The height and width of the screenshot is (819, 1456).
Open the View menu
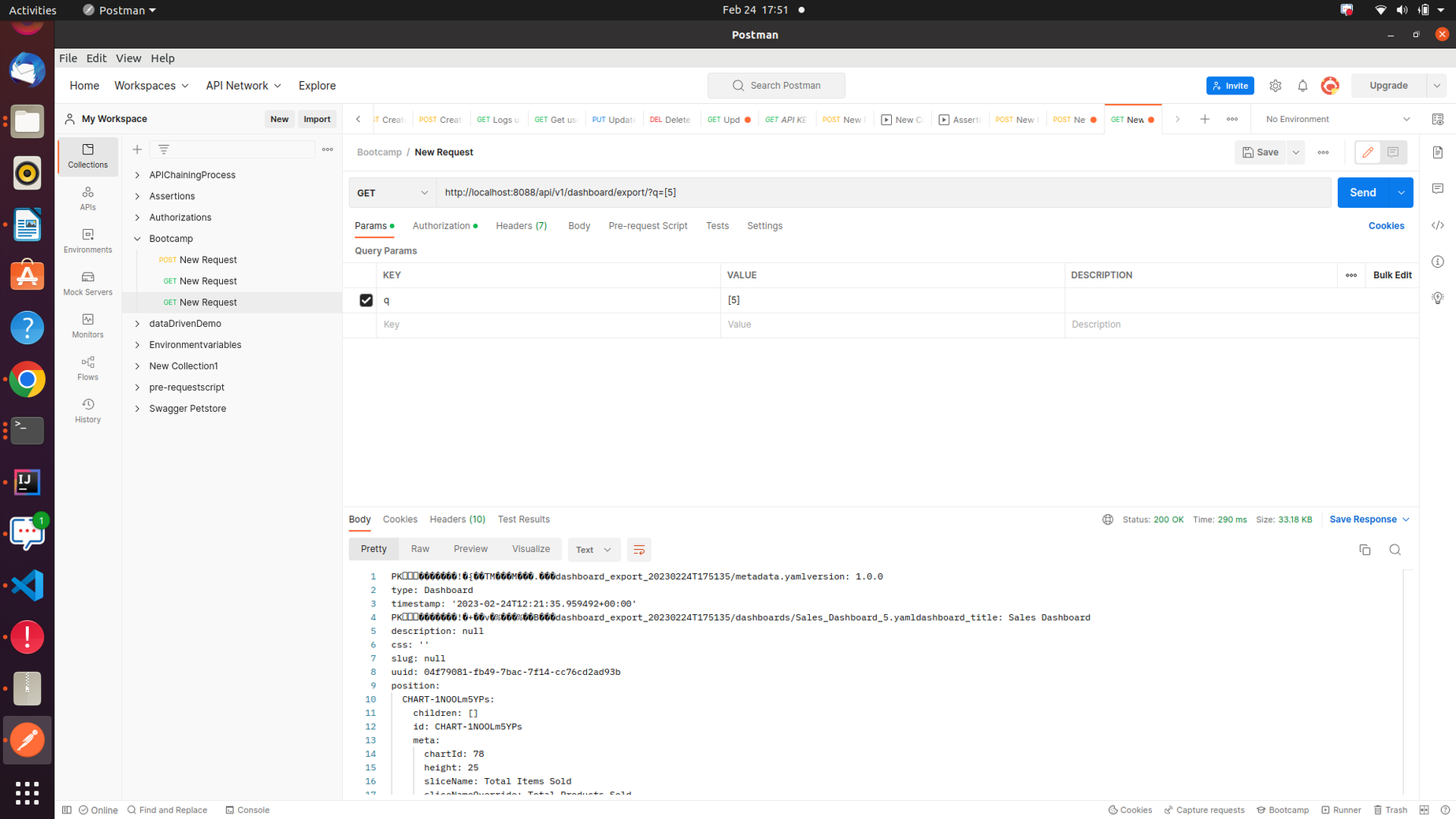click(128, 58)
